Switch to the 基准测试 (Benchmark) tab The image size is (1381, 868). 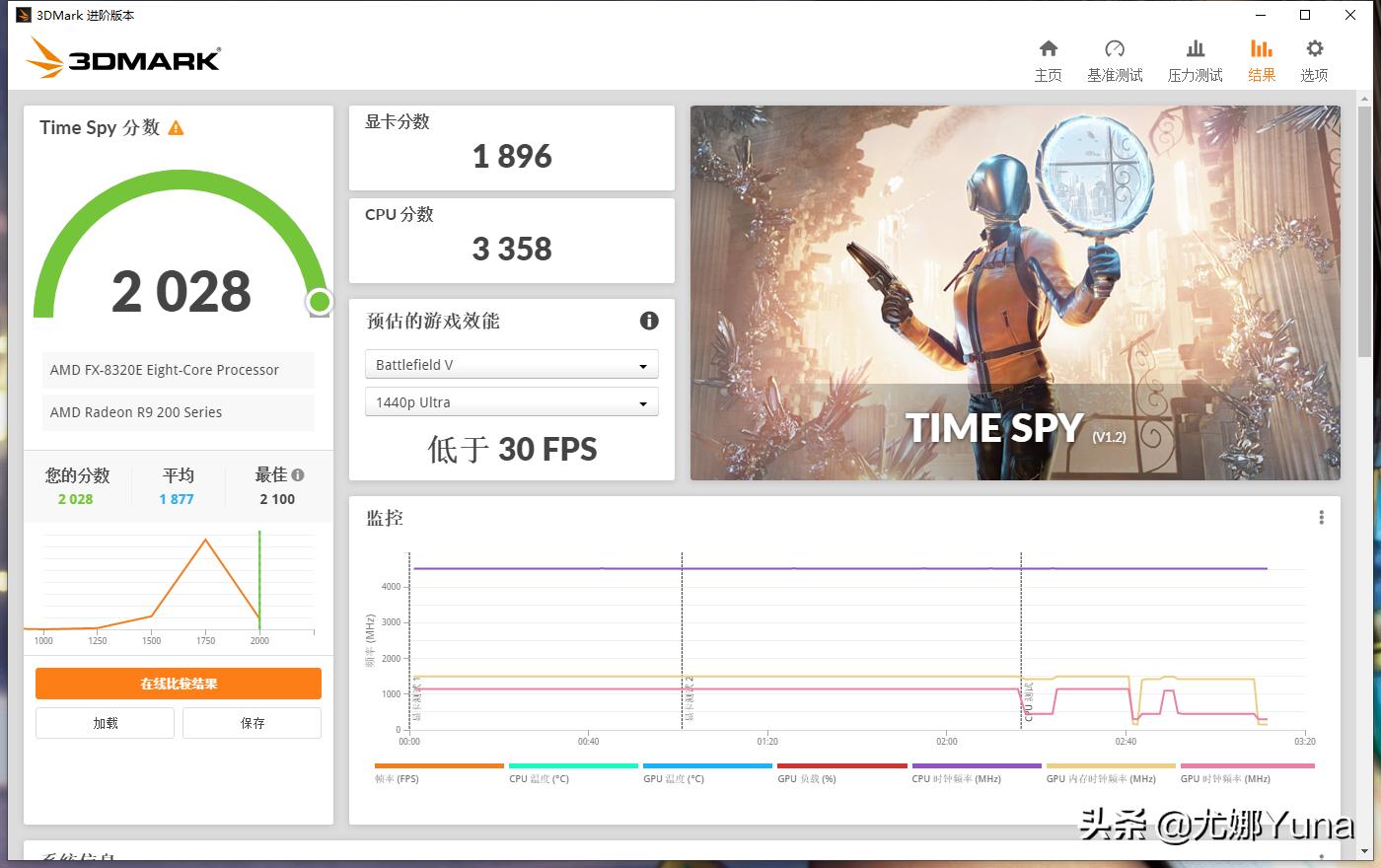tap(1115, 57)
